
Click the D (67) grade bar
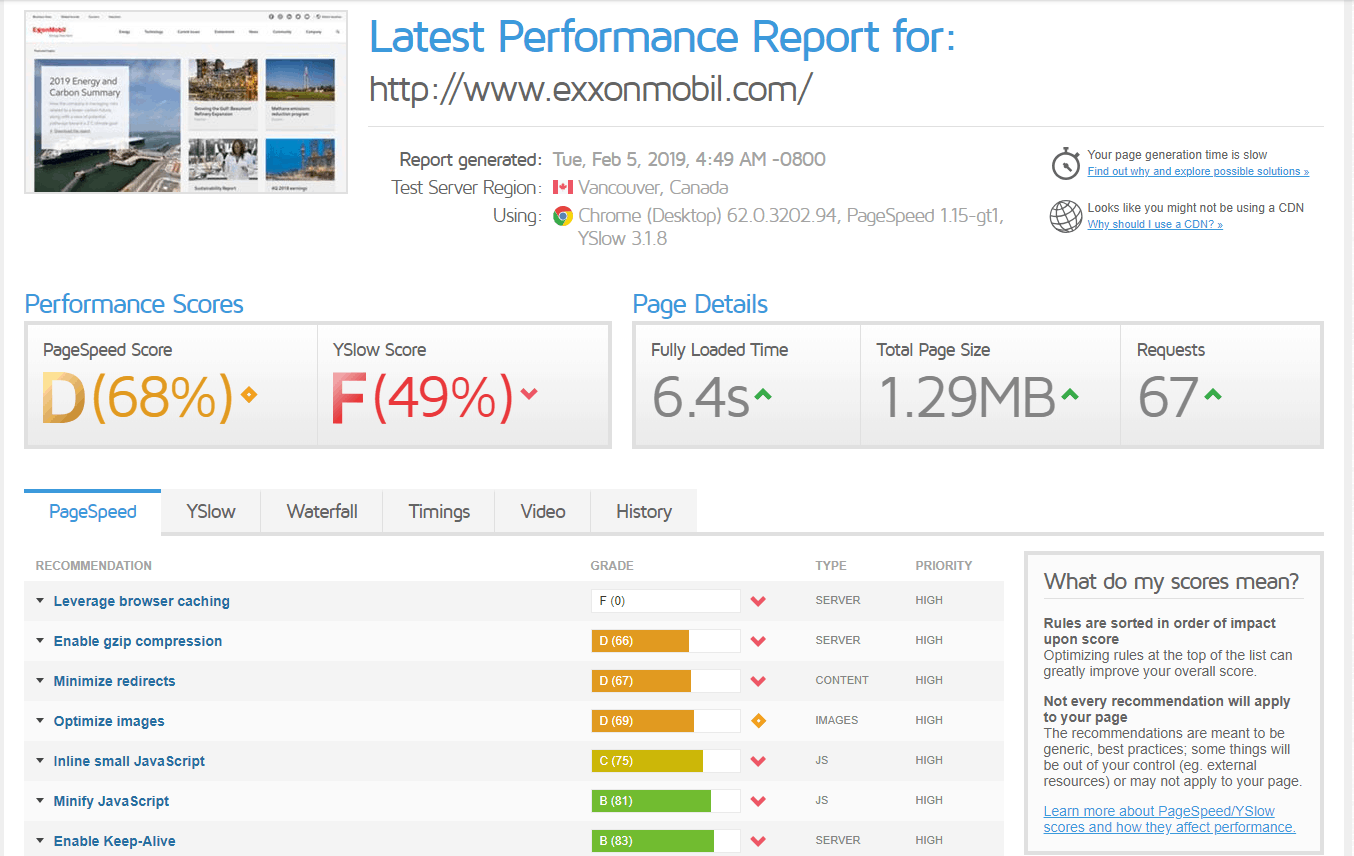666,681
